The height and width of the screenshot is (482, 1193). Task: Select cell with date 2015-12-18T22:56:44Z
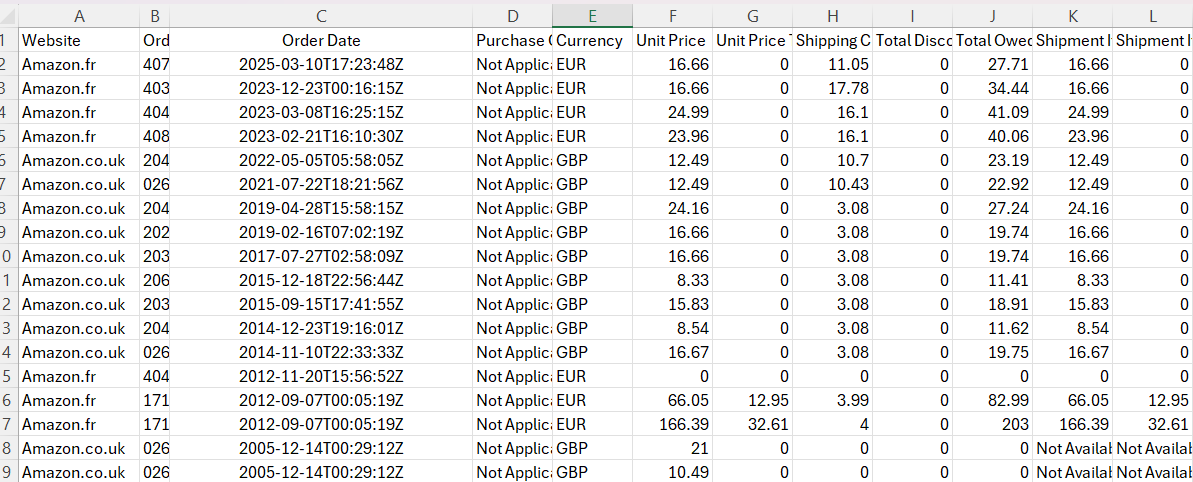tap(321, 281)
